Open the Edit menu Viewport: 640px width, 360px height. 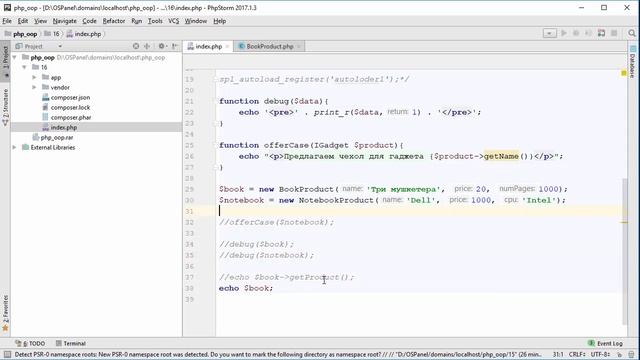tap(22, 21)
